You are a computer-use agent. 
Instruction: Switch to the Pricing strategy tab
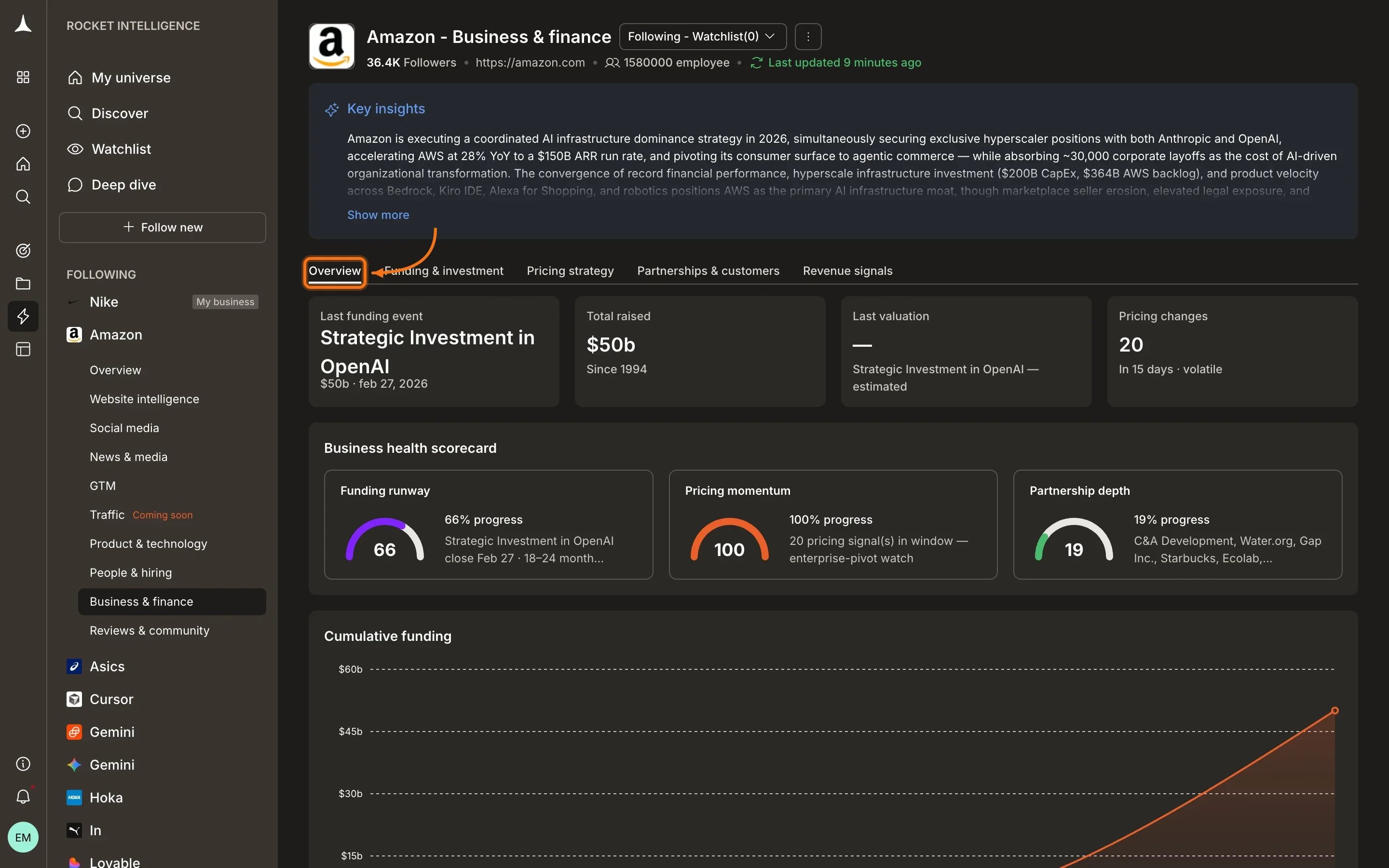pos(570,271)
